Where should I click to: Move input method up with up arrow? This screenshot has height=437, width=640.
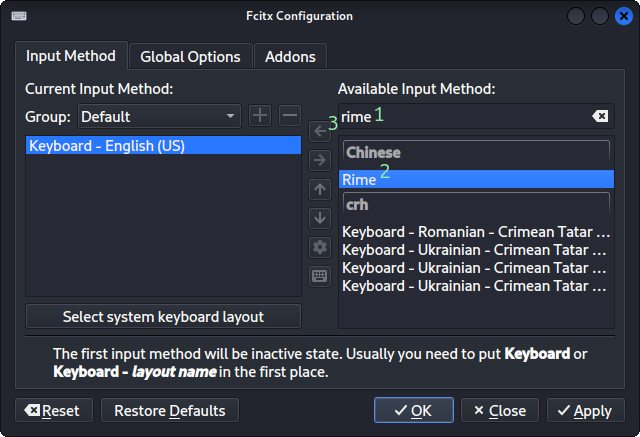tap(320, 189)
